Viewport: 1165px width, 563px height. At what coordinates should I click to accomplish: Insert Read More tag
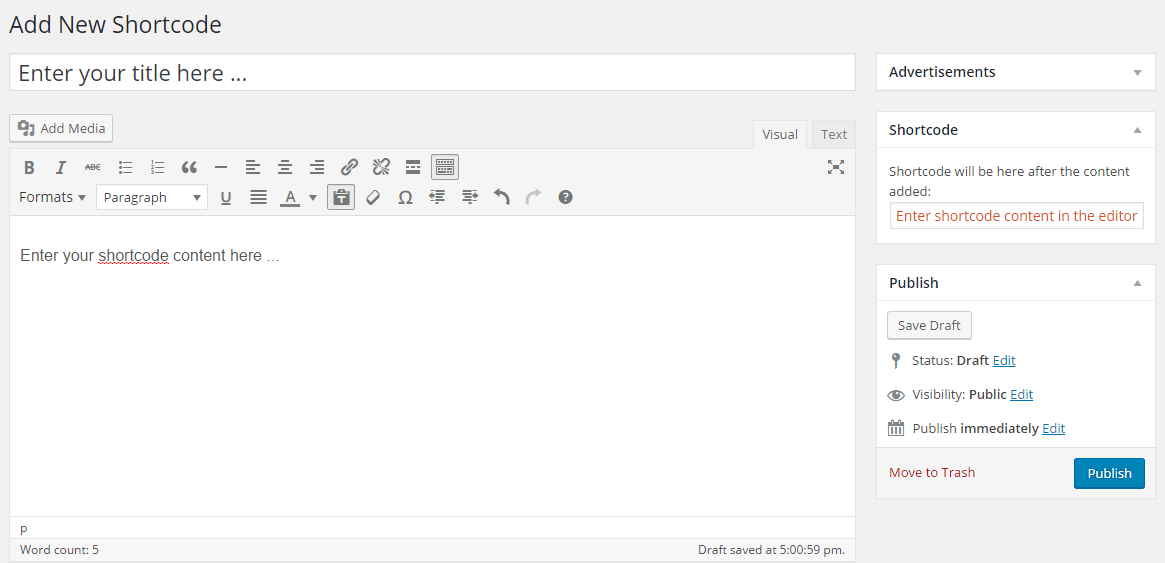[x=413, y=167]
